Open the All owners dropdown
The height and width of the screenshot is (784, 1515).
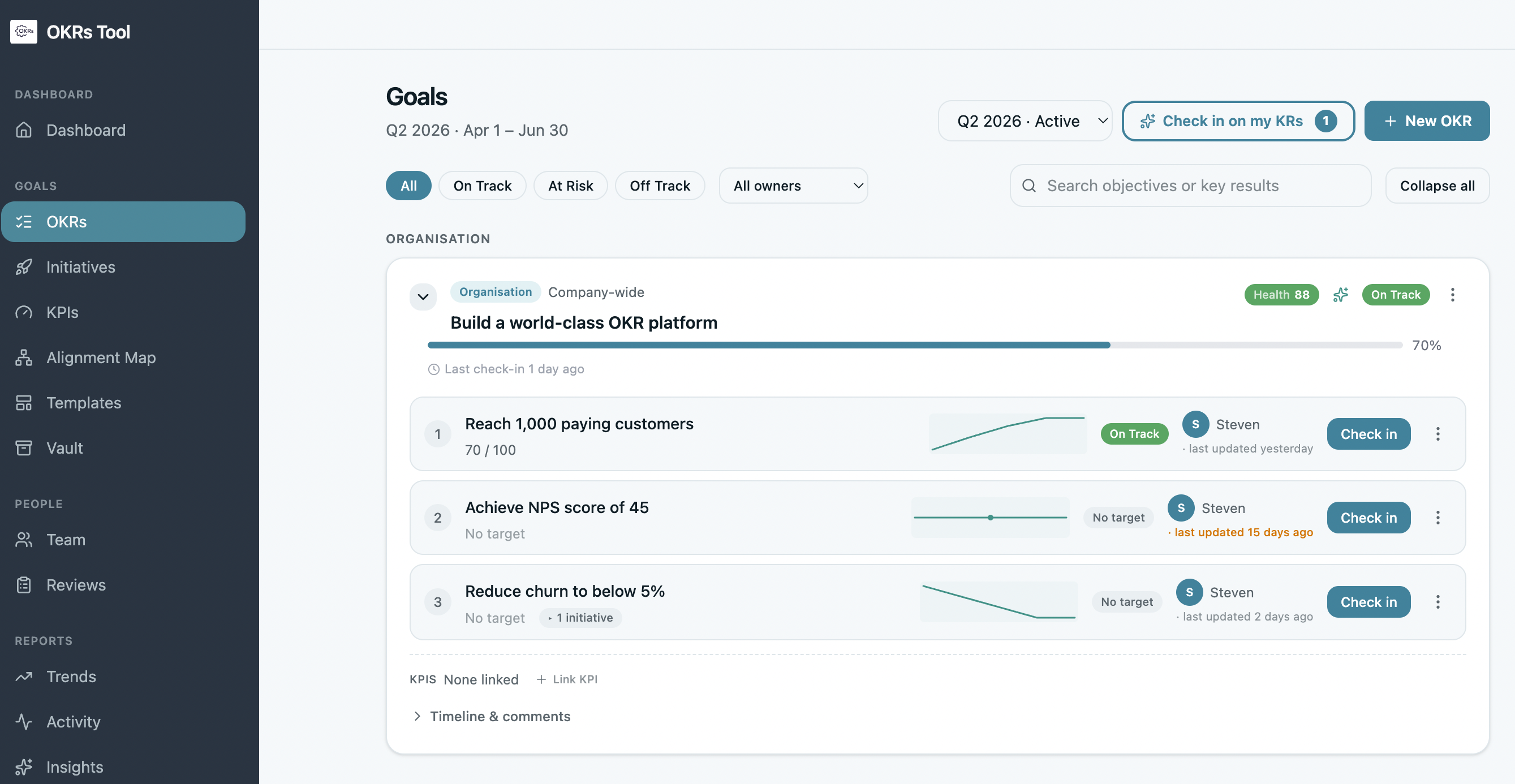(793, 186)
